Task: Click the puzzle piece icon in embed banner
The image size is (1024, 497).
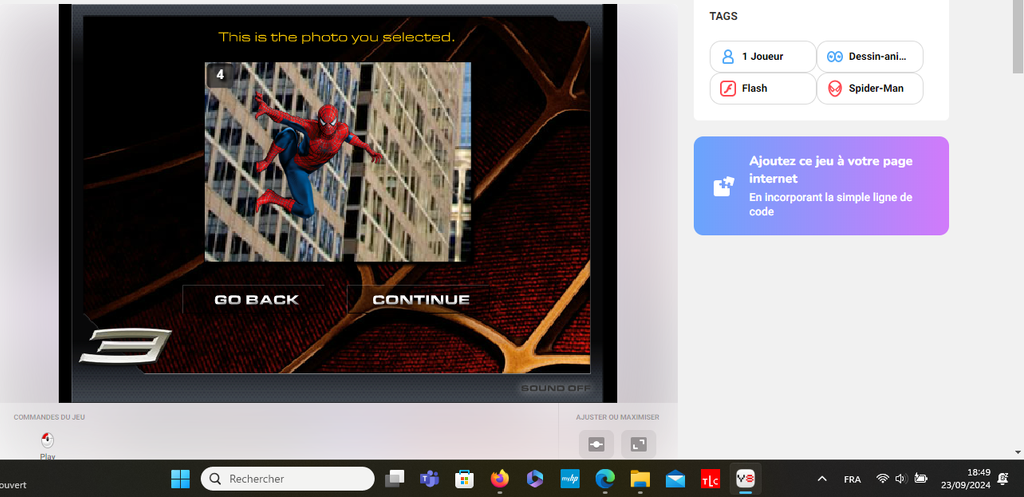Action: (x=723, y=187)
